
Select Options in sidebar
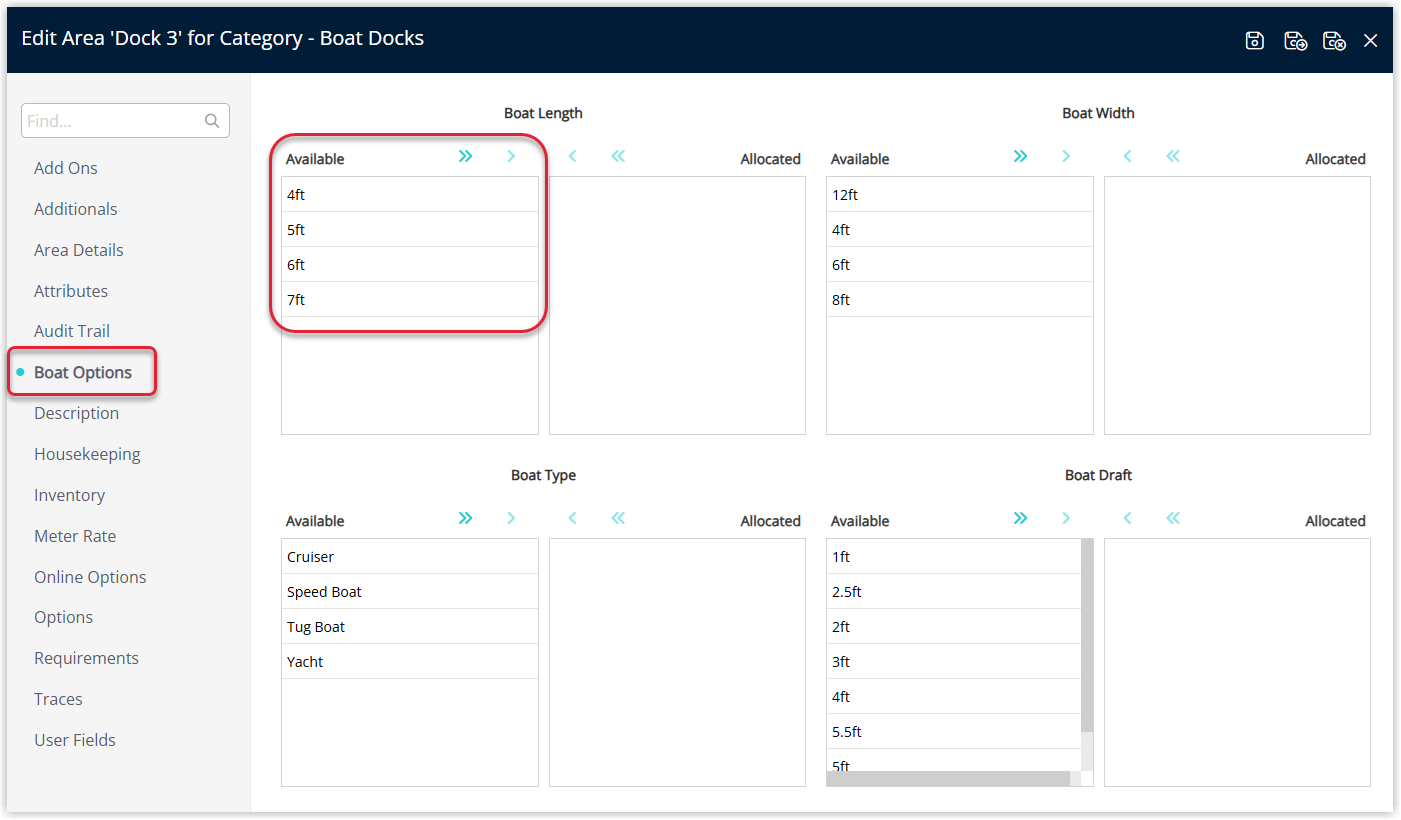tap(63, 617)
